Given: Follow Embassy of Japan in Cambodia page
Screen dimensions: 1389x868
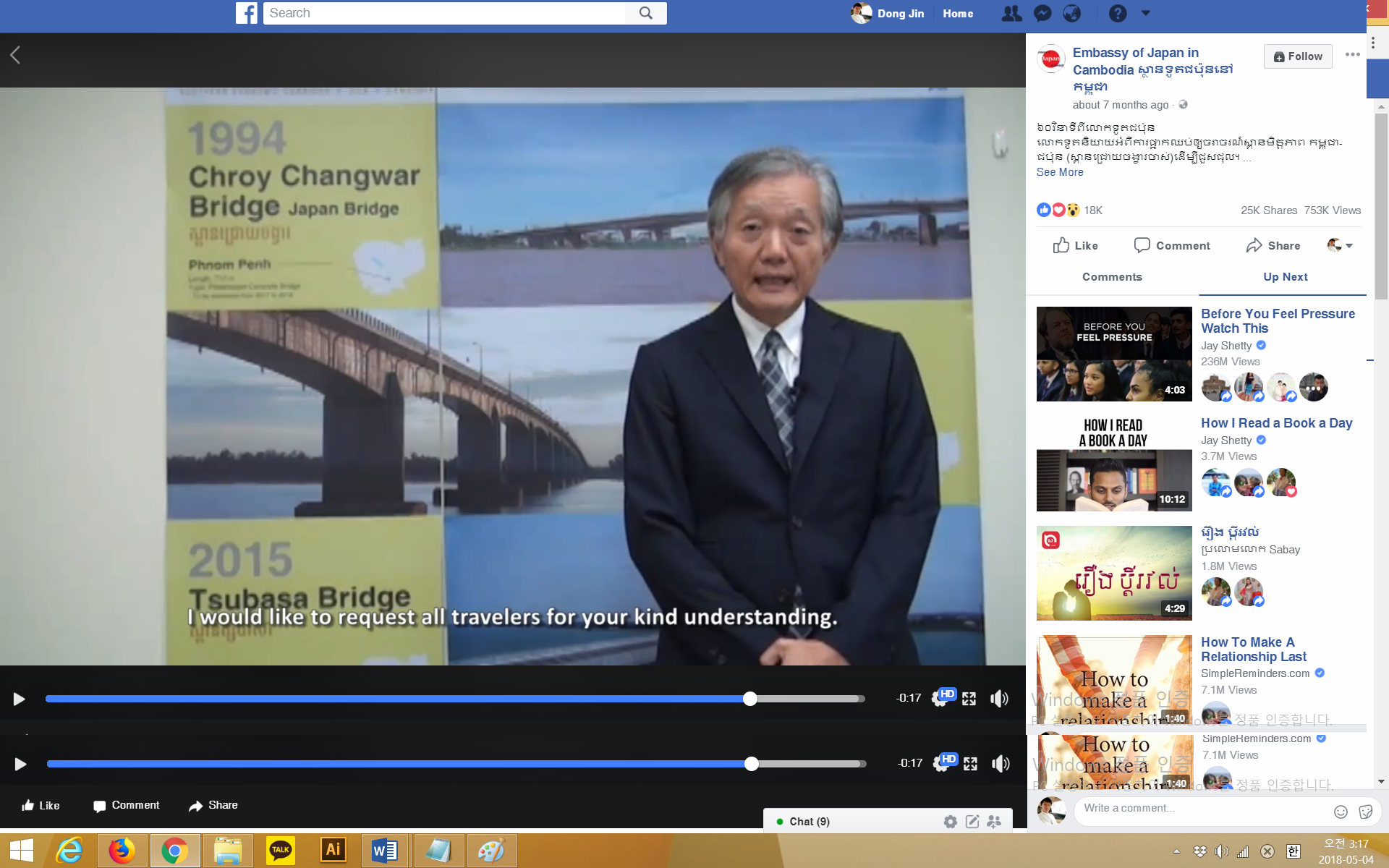Looking at the screenshot, I should click(1298, 56).
